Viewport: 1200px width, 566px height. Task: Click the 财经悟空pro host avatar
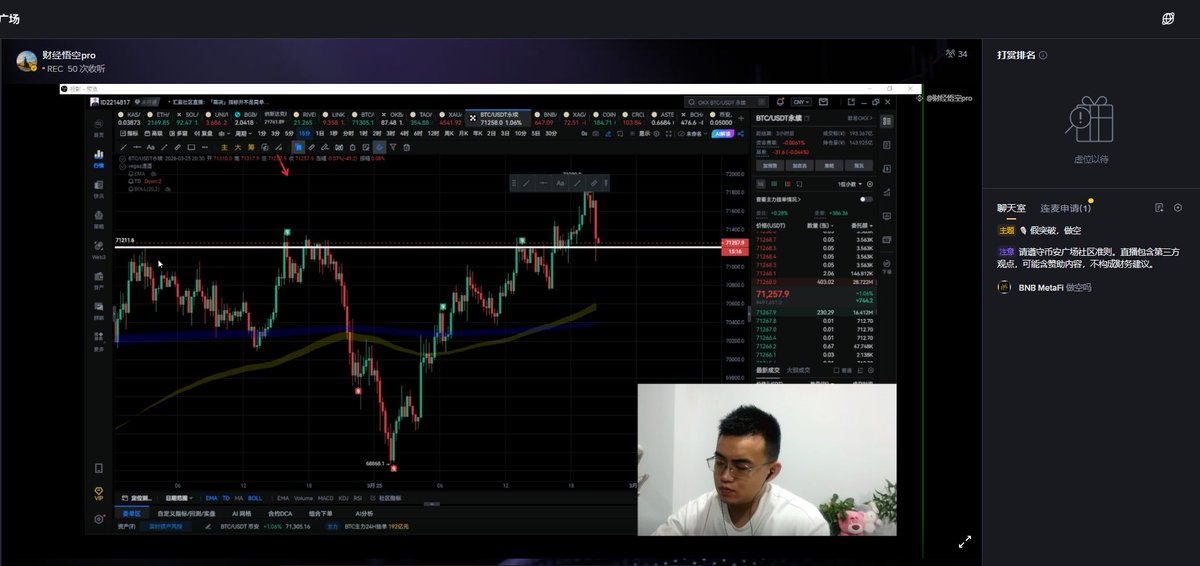[x=27, y=61]
